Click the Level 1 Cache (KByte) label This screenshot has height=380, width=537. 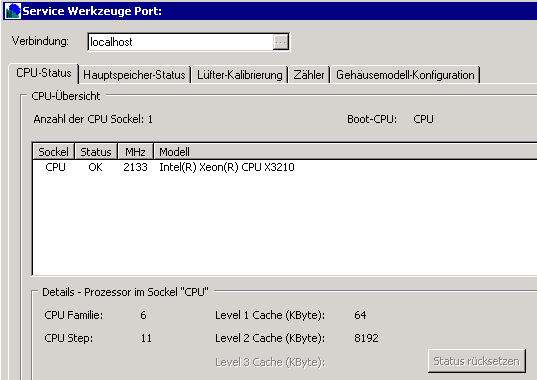click(x=270, y=315)
